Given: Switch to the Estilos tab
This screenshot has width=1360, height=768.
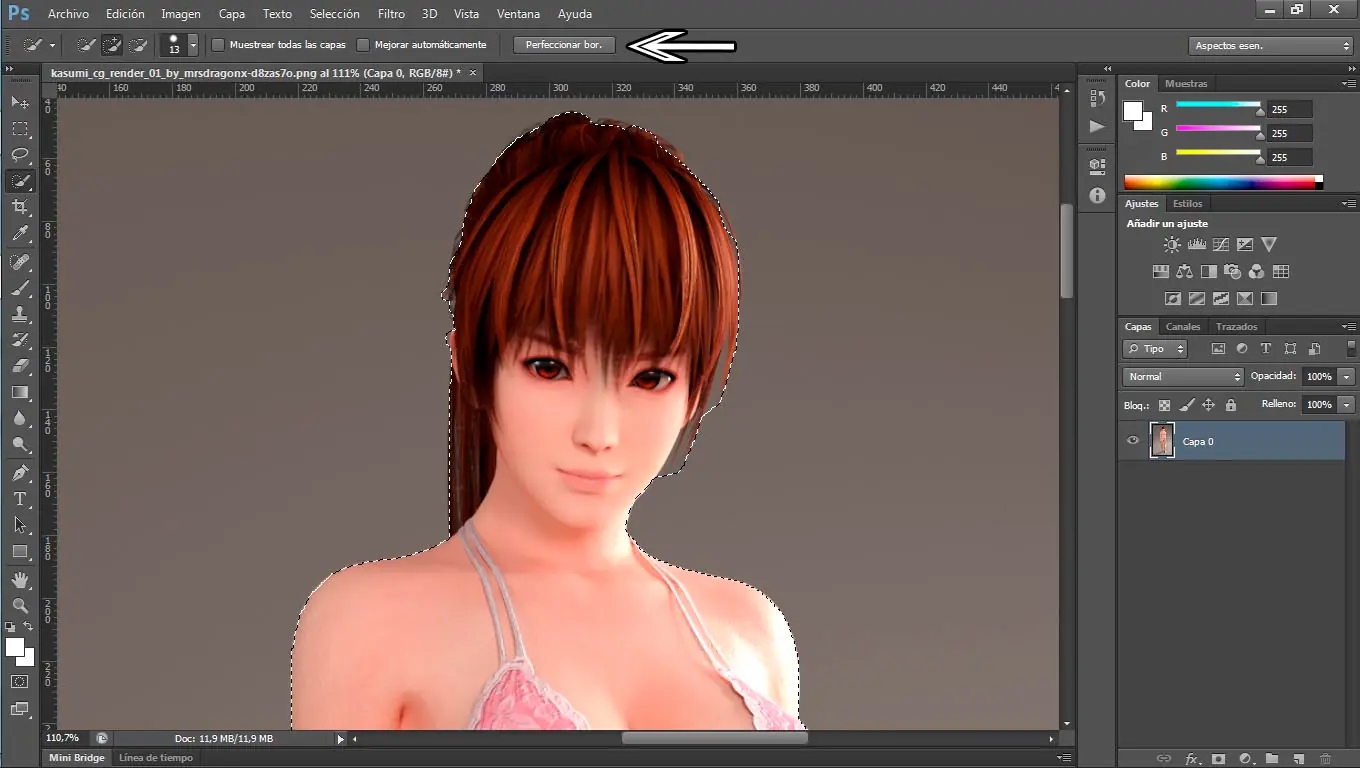Looking at the screenshot, I should point(1188,204).
